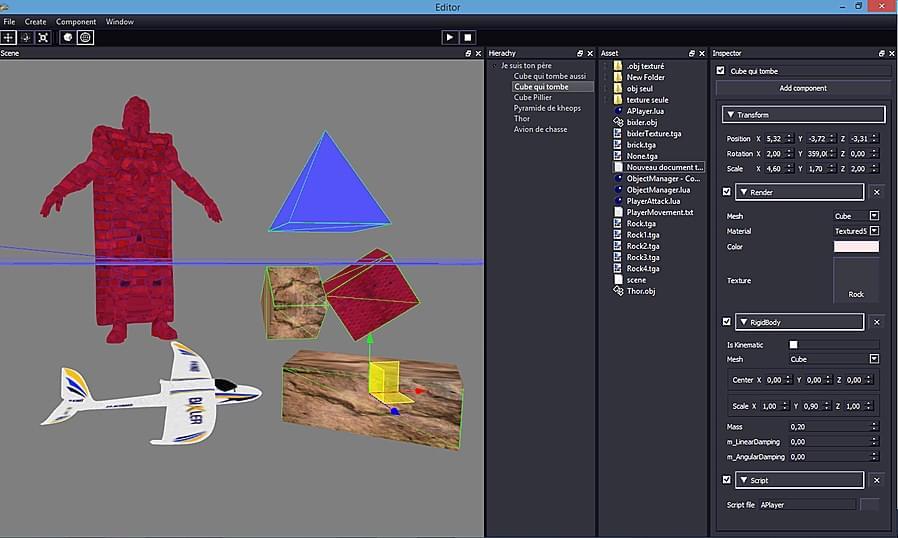Screen dimensions: 898x538
Task: Disable the RigidBody component checkbox
Action: [727, 321]
